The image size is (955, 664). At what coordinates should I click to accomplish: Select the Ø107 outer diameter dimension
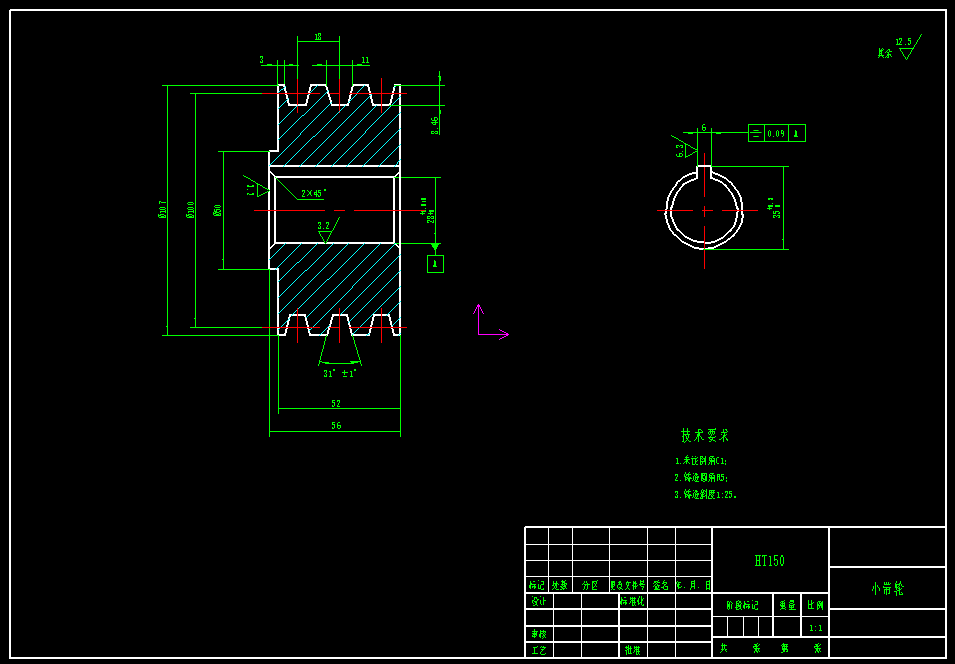coord(161,209)
